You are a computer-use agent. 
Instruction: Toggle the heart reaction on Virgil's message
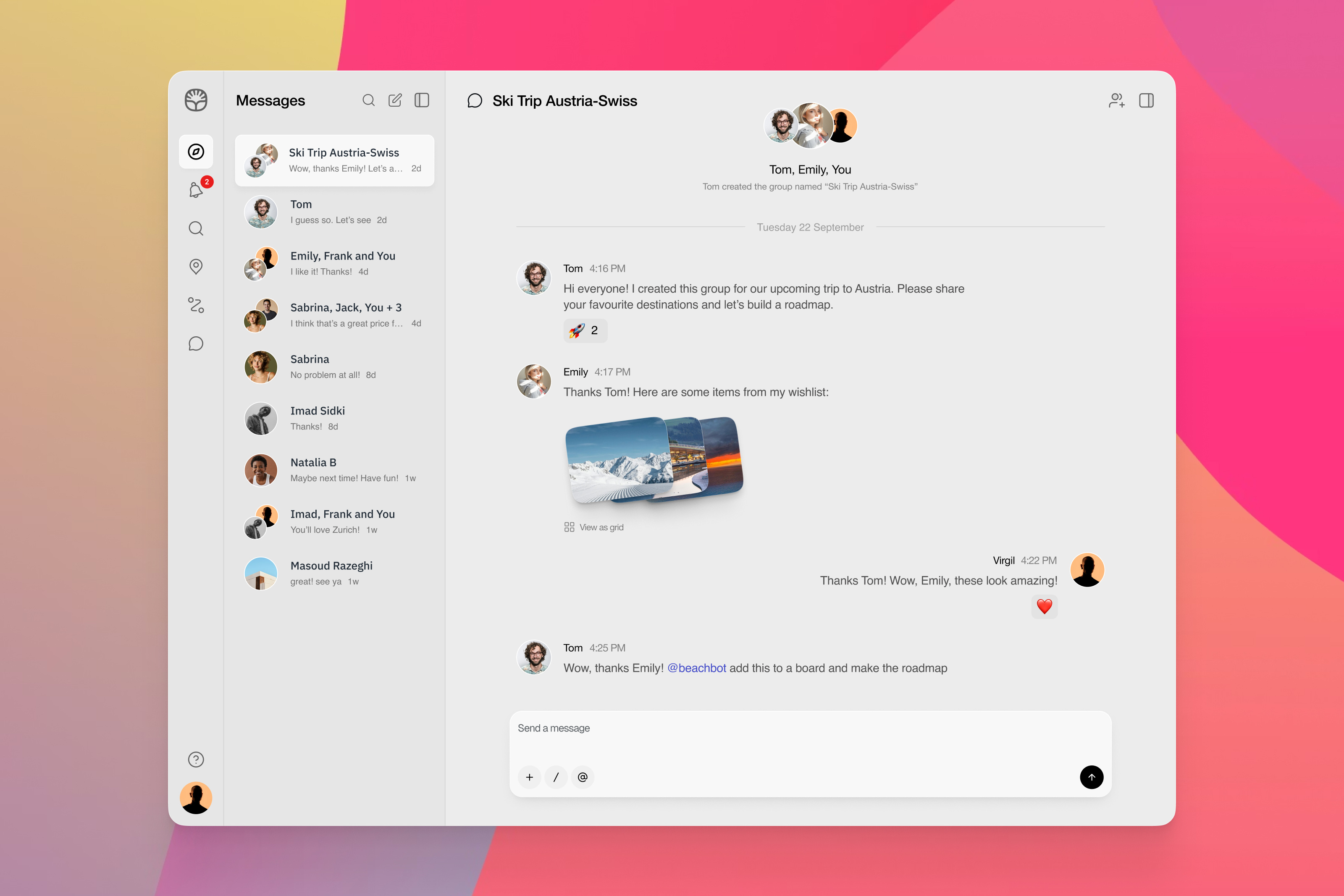(1045, 606)
